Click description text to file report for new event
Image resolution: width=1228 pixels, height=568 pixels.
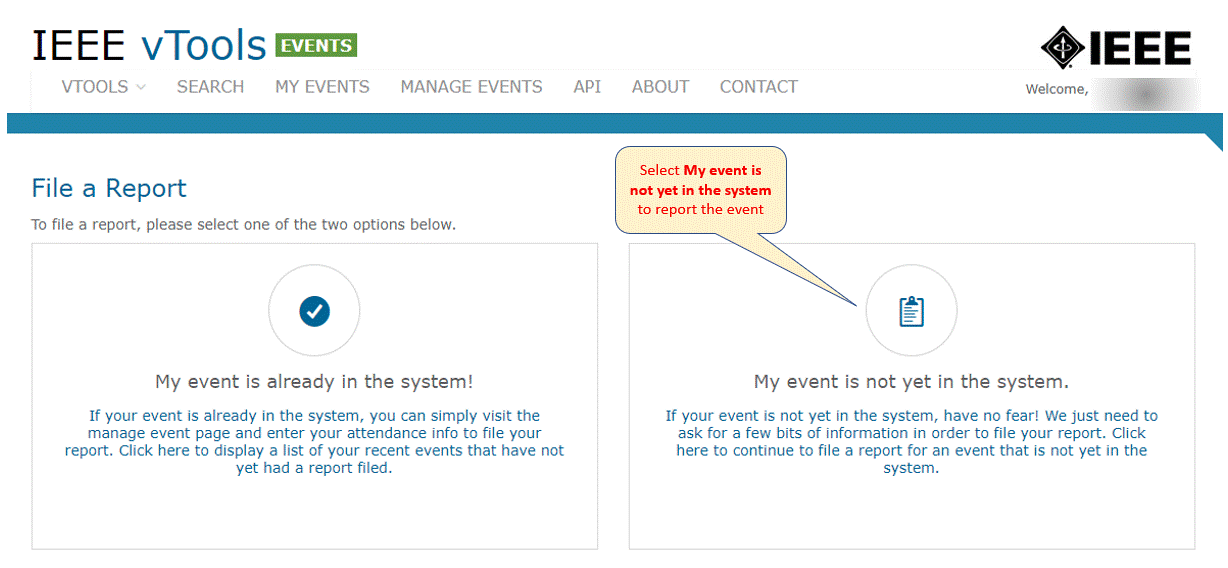point(911,442)
